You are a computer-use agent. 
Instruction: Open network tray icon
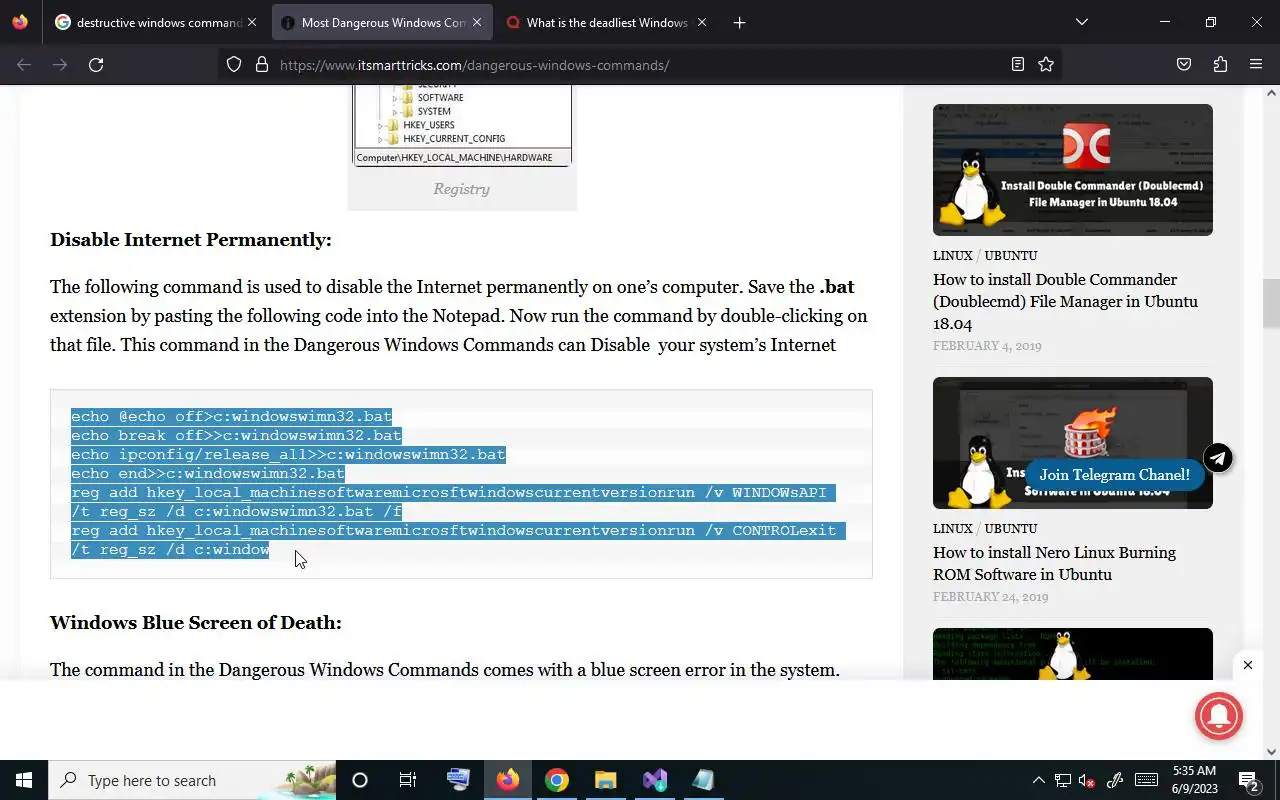click(1063, 780)
